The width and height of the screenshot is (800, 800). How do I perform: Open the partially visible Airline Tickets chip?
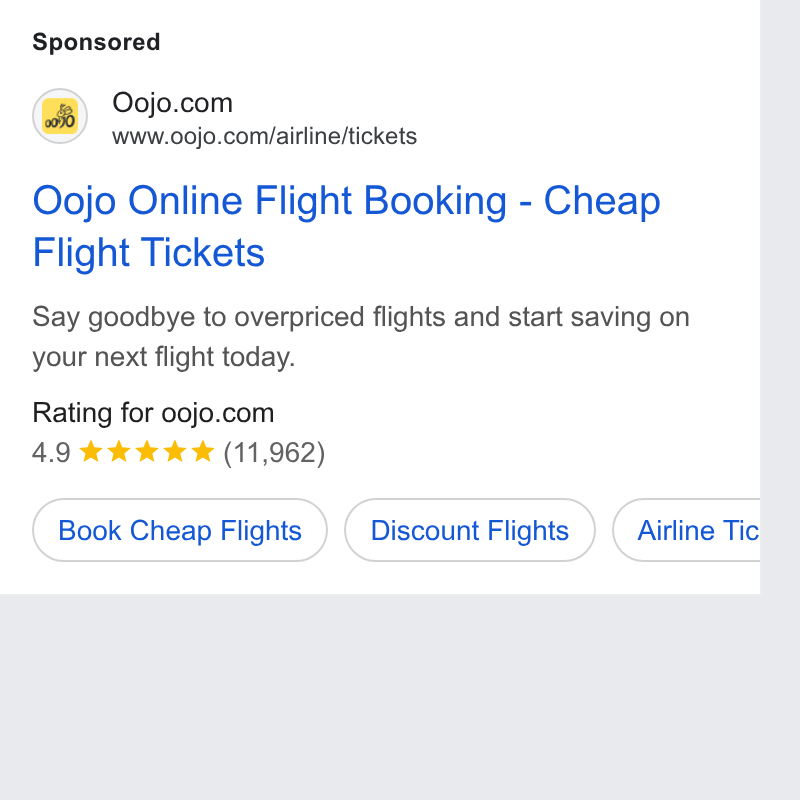686,530
